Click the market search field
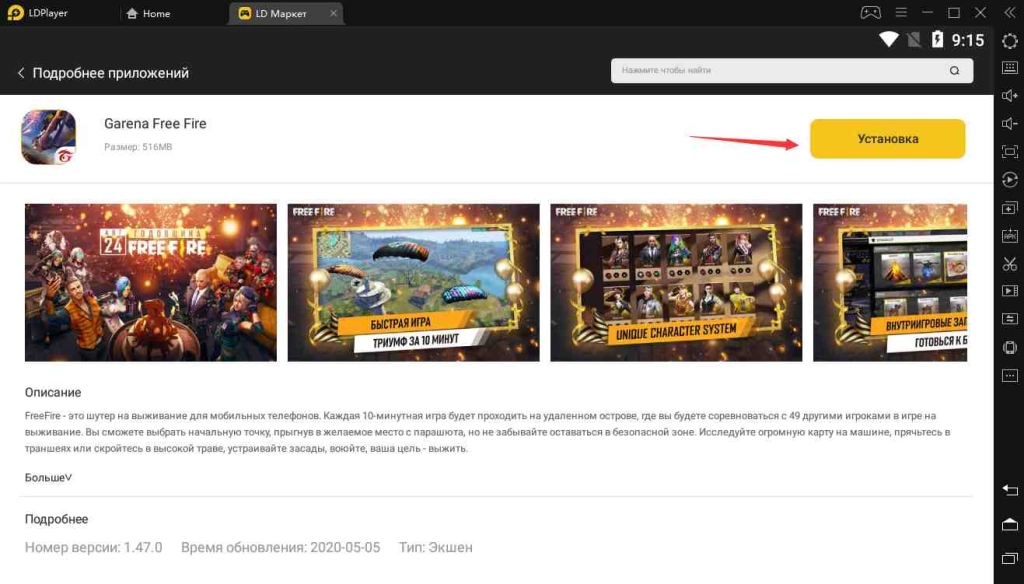 (780, 70)
